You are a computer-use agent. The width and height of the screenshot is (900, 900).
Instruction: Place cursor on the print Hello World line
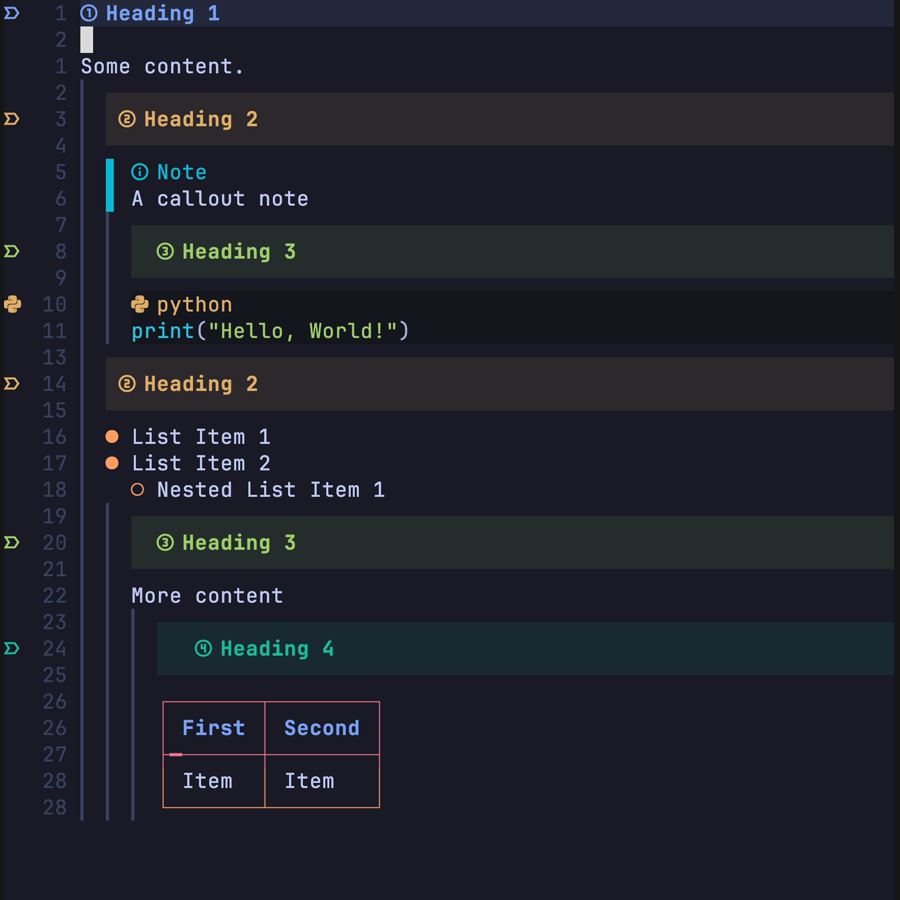pyautogui.click(x=270, y=331)
